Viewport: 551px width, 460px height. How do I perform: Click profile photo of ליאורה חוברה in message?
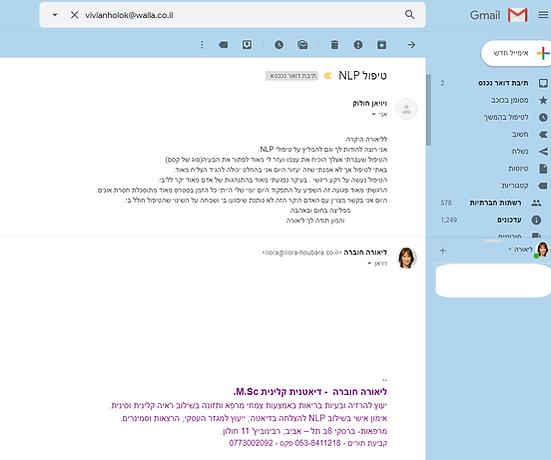406,258
